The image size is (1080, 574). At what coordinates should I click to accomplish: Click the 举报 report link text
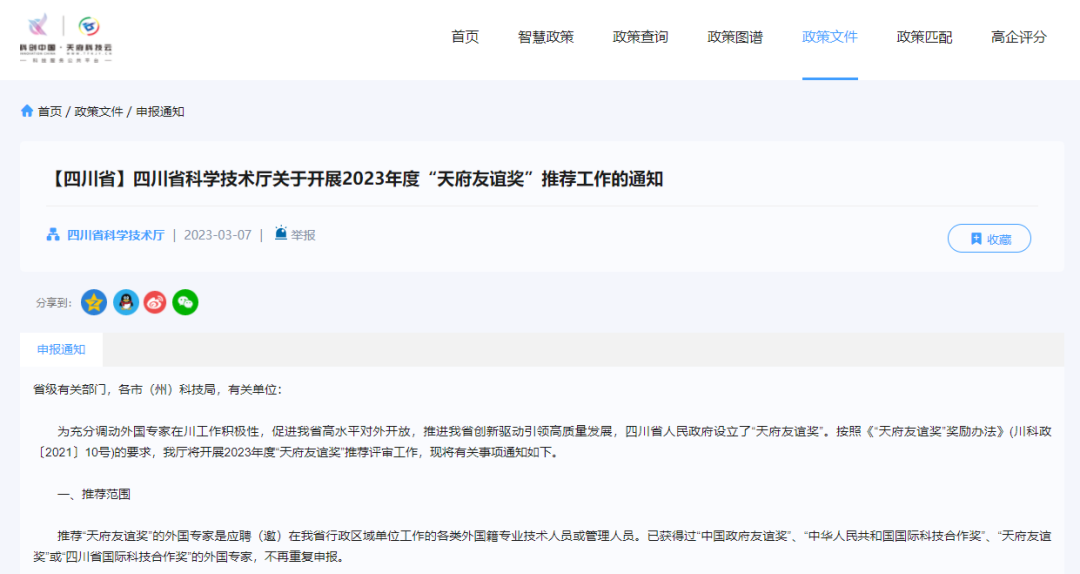(x=303, y=235)
